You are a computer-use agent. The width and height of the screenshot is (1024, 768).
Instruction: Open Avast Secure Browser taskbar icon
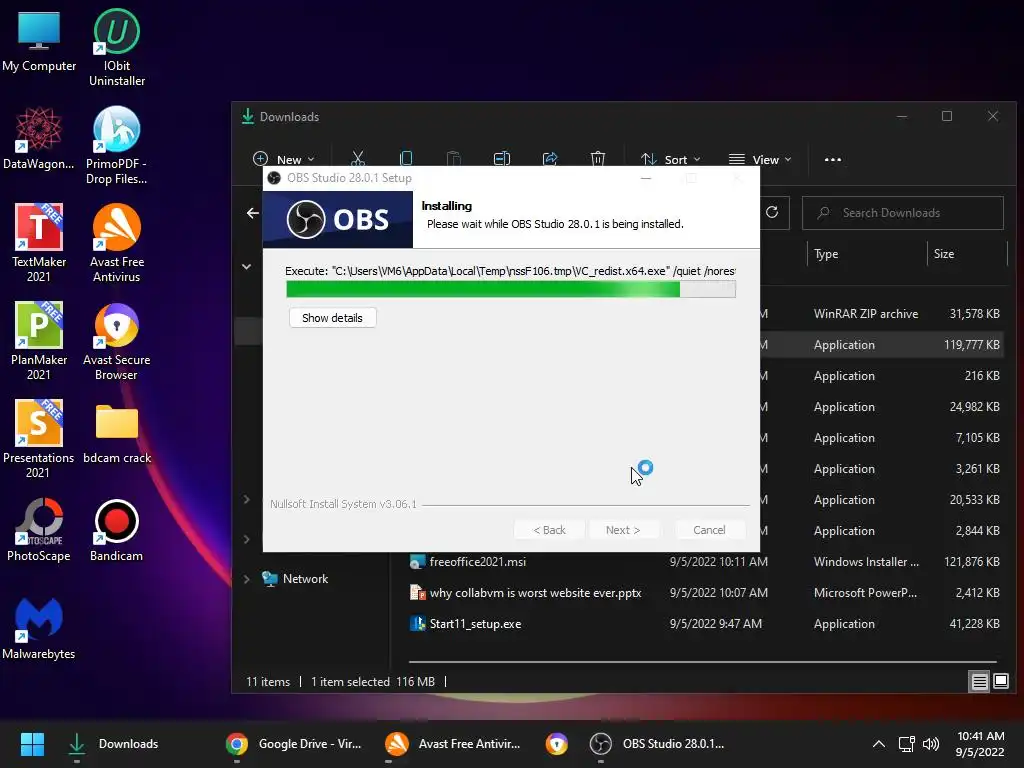(556, 744)
